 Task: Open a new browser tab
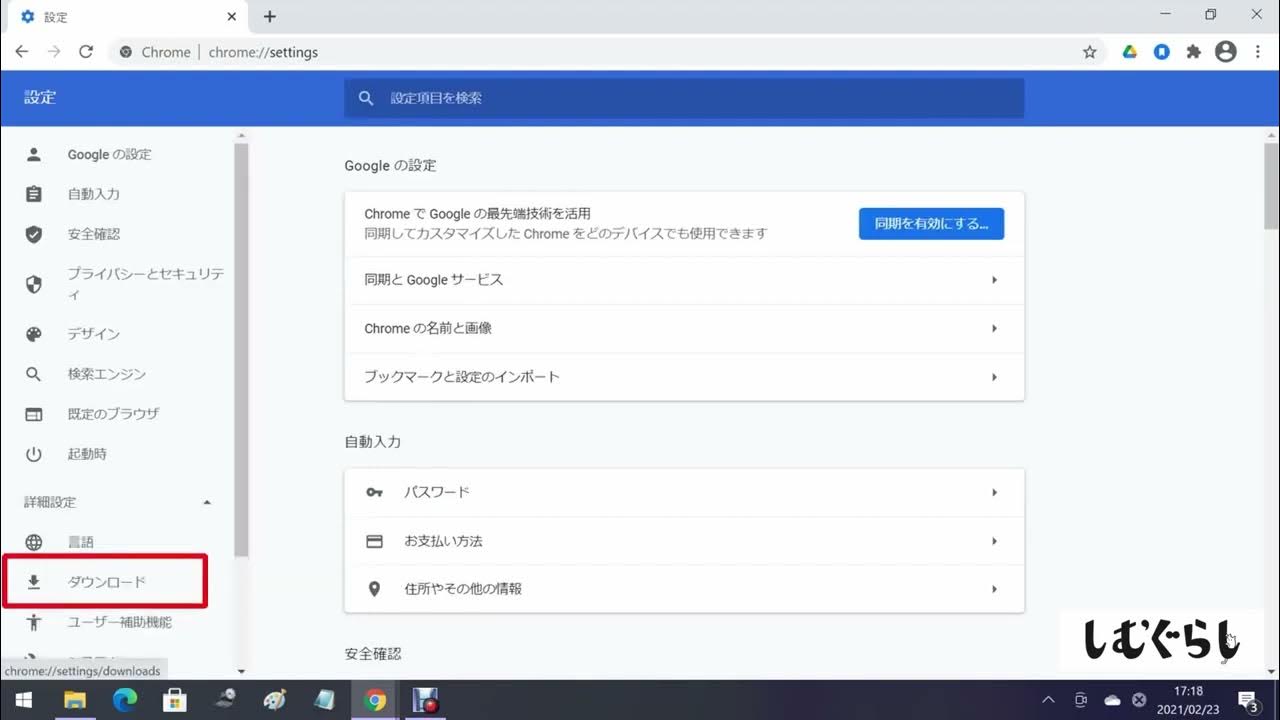[269, 17]
